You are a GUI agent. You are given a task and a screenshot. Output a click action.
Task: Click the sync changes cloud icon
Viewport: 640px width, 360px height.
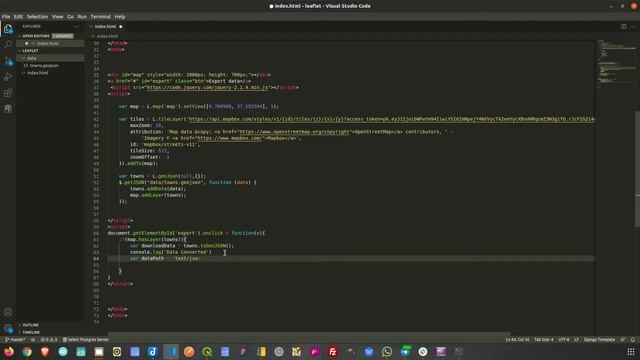click(x=33, y=339)
